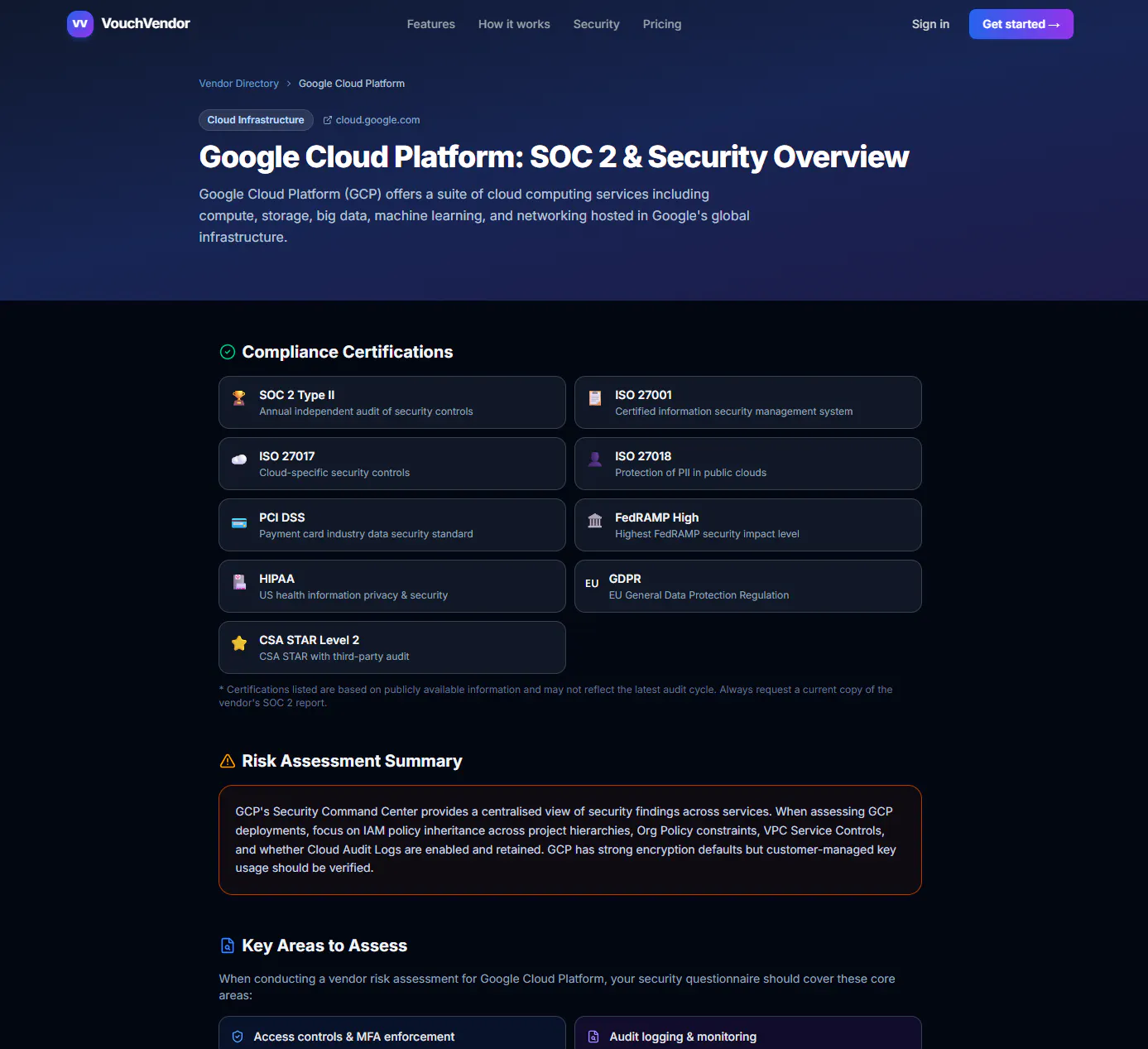Click the Get started button

1021,24
